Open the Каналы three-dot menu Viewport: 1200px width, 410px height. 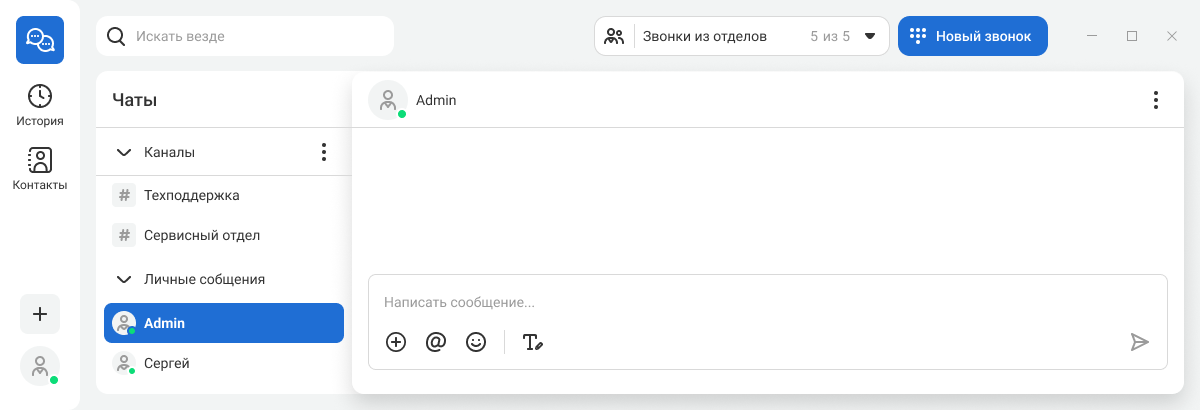tap(323, 152)
